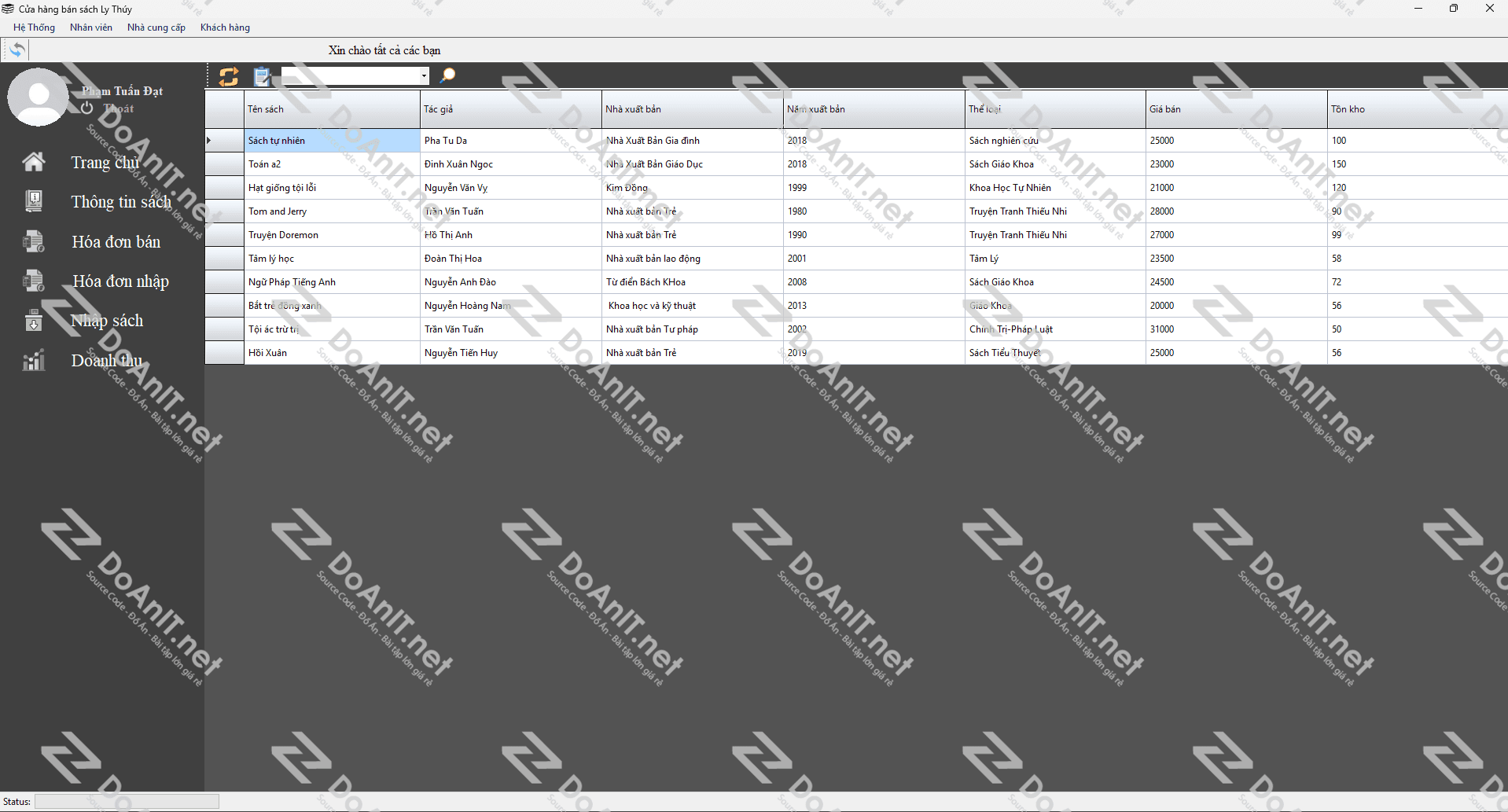Click author cell 'Nguyễn Văn Vy'
The height and width of the screenshot is (812, 1508).
[x=510, y=188]
